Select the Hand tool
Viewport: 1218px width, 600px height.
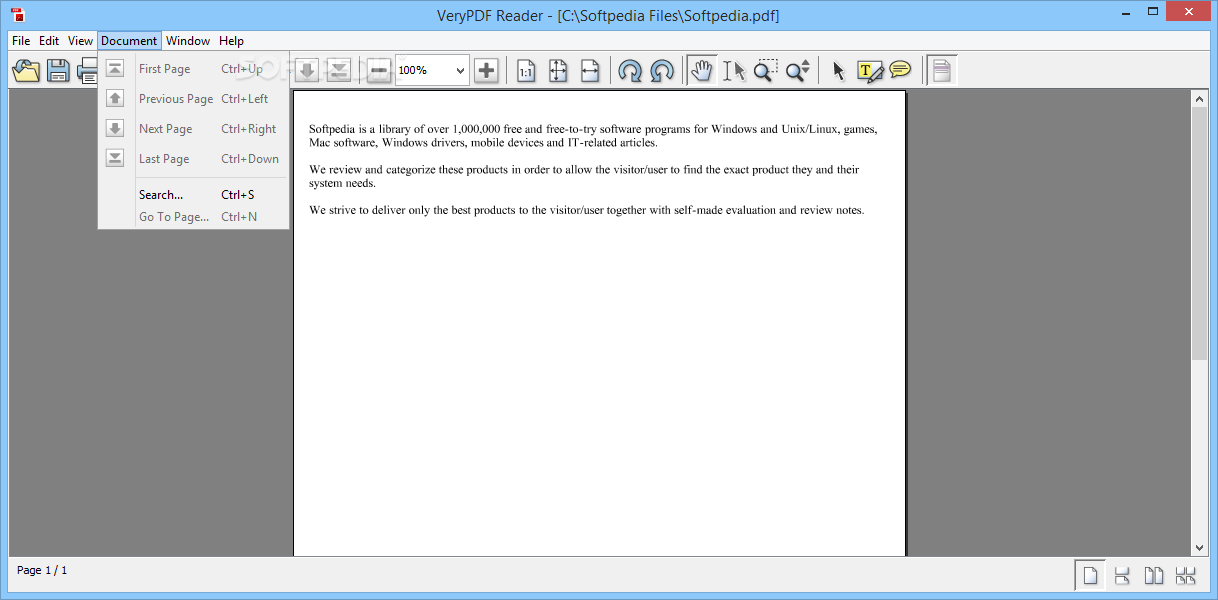pos(702,70)
